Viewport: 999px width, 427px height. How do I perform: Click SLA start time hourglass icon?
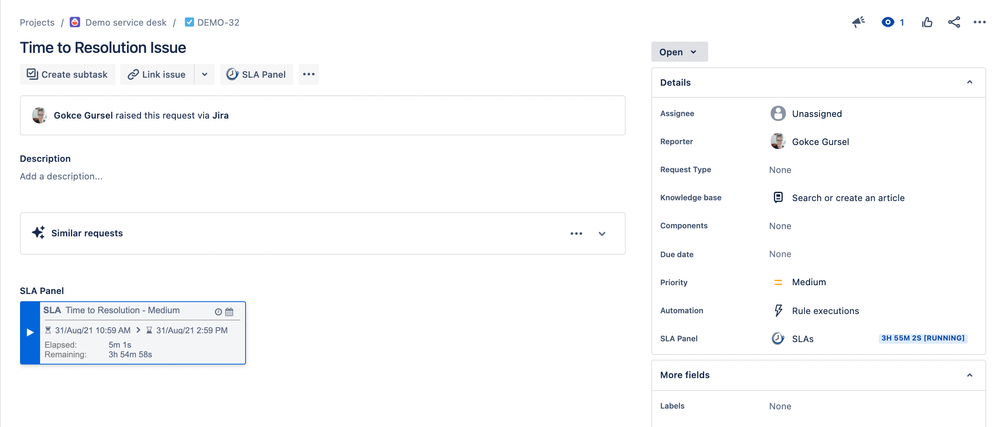click(x=48, y=331)
